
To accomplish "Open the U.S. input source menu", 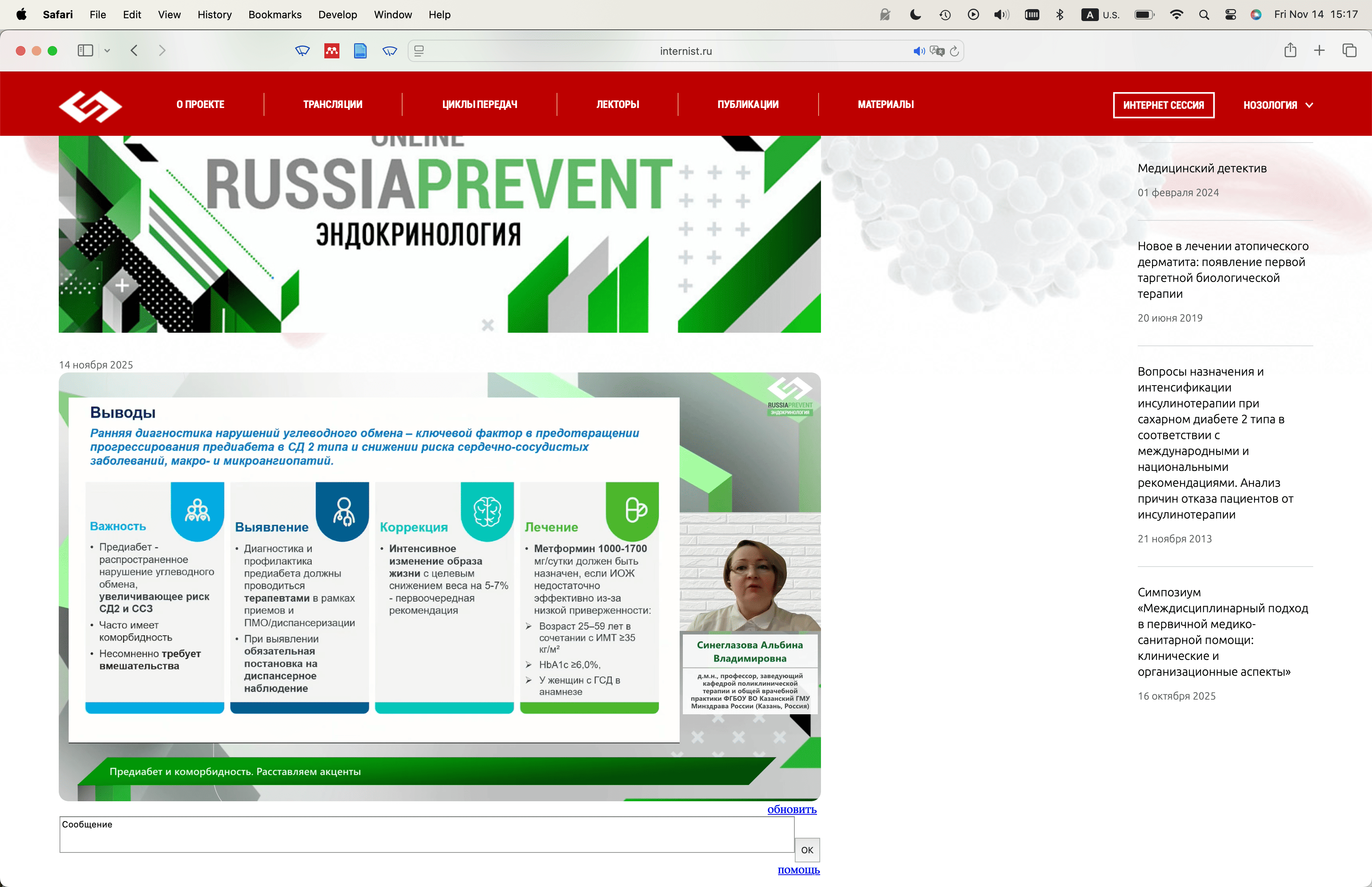I will (1100, 14).
